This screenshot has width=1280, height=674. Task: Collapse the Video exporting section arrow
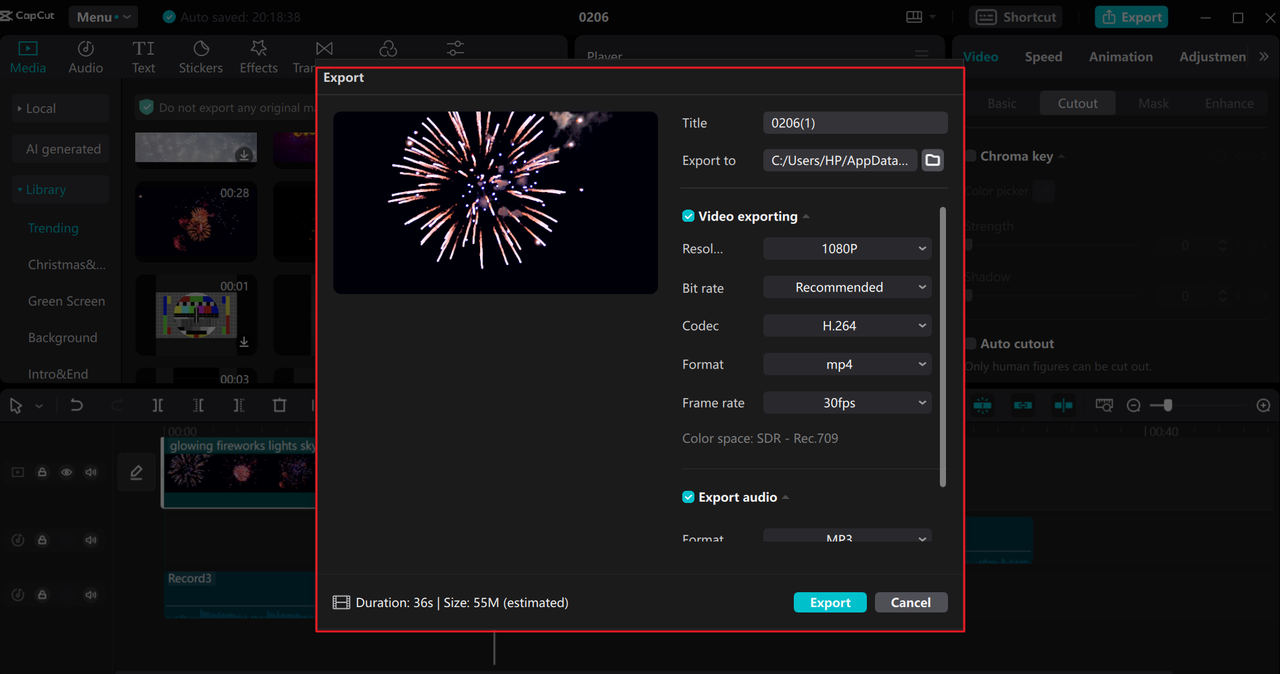(806, 217)
